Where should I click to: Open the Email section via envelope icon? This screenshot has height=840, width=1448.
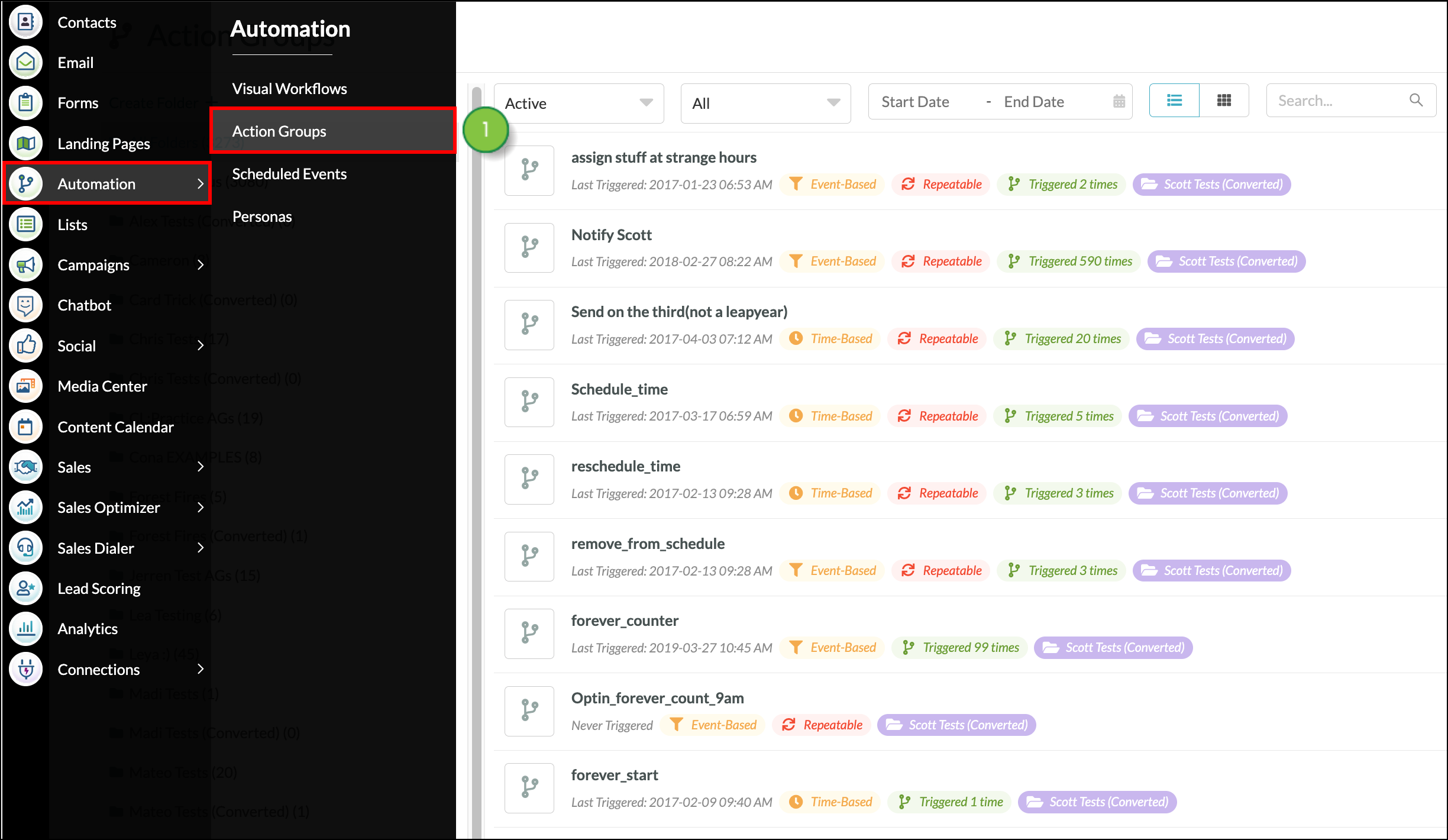25,62
